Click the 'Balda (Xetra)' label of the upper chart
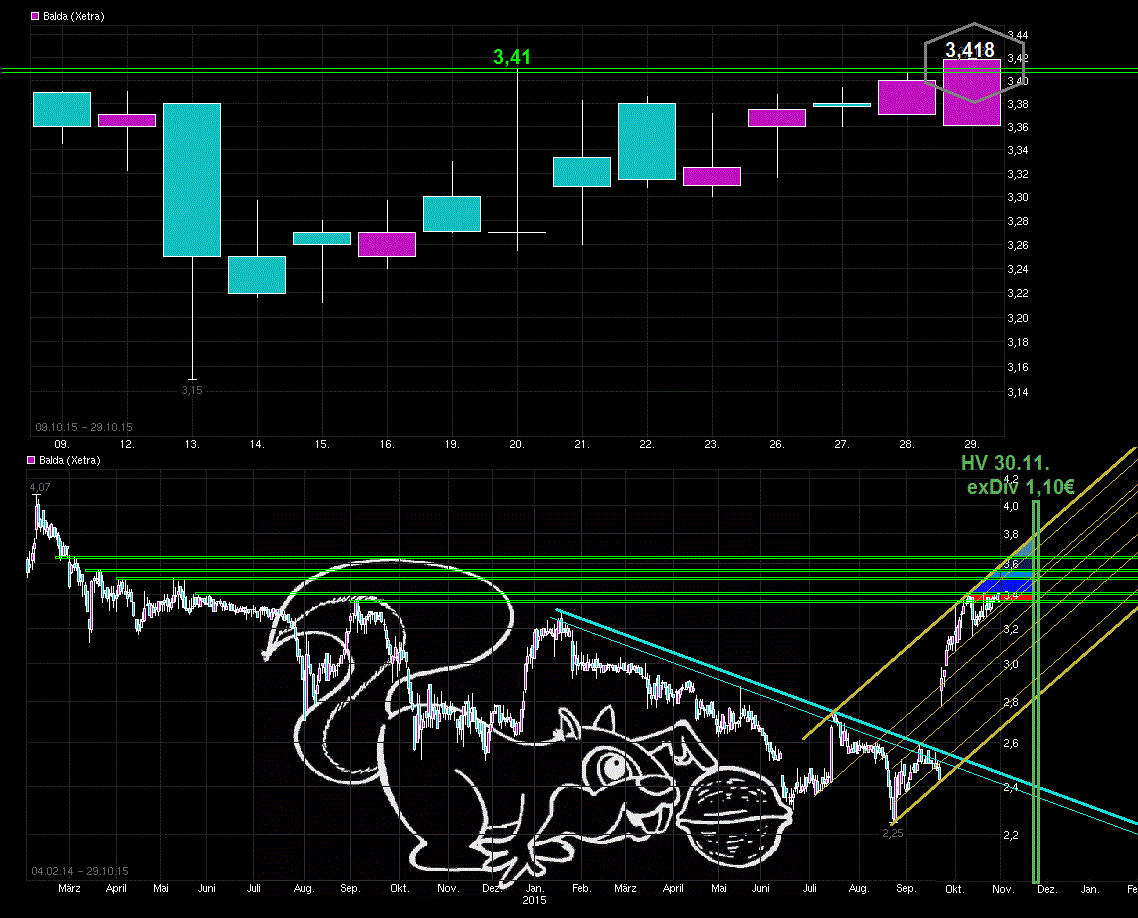The image size is (1138, 918). click(x=73, y=16)
